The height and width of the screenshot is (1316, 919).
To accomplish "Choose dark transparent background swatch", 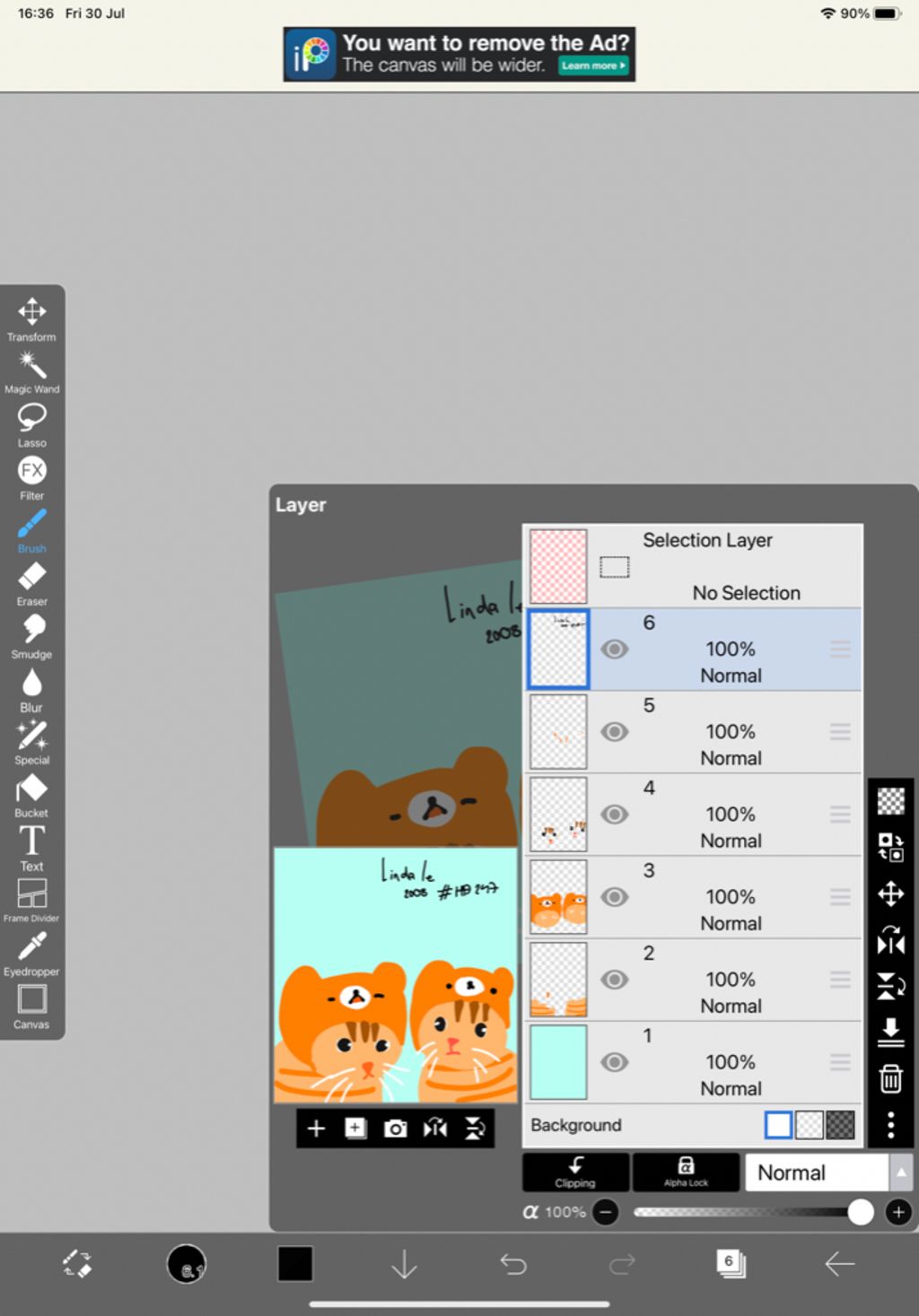I will pyautogui.click(x=840, y=1124).
